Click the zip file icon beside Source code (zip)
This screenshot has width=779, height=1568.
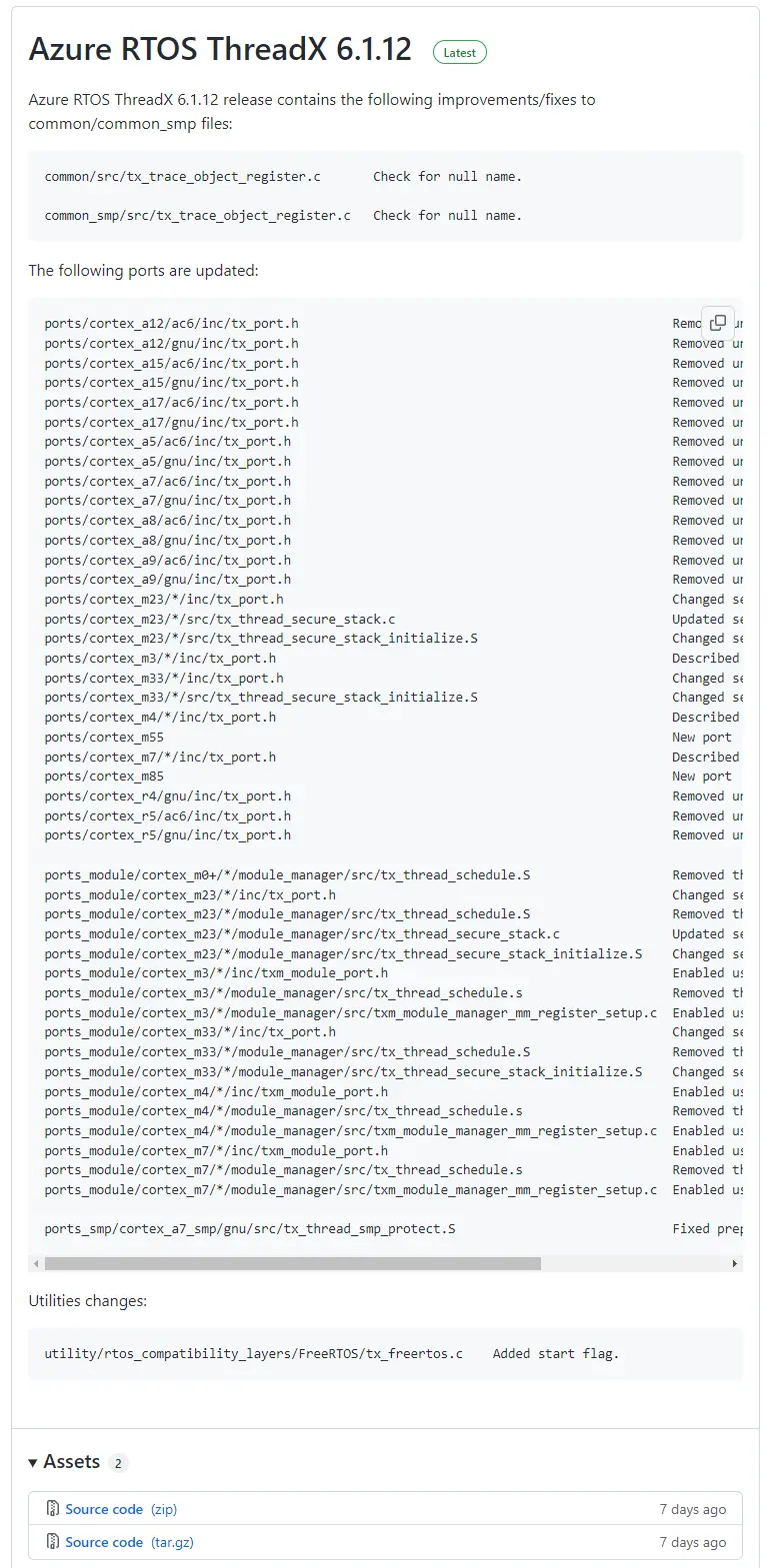53,1508
